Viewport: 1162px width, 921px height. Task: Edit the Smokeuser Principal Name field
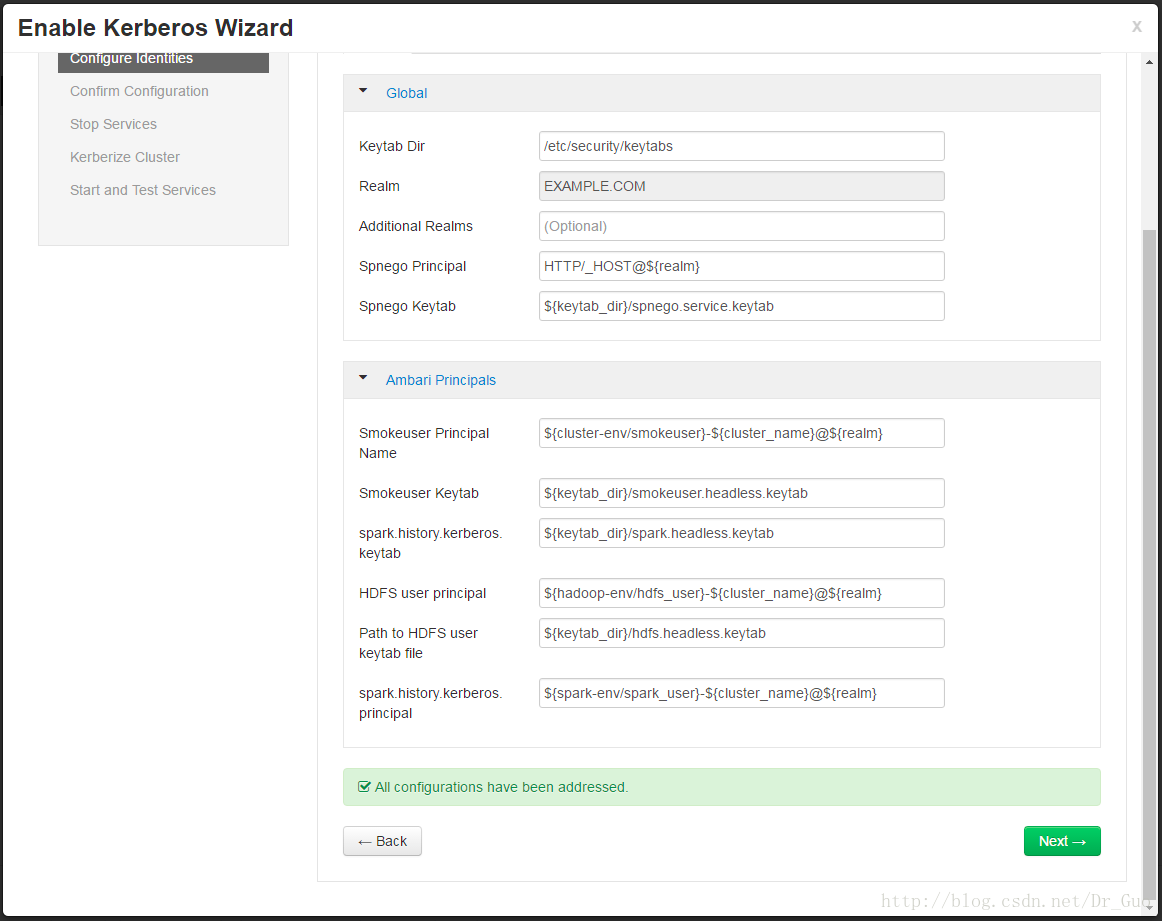click(741, 433)
